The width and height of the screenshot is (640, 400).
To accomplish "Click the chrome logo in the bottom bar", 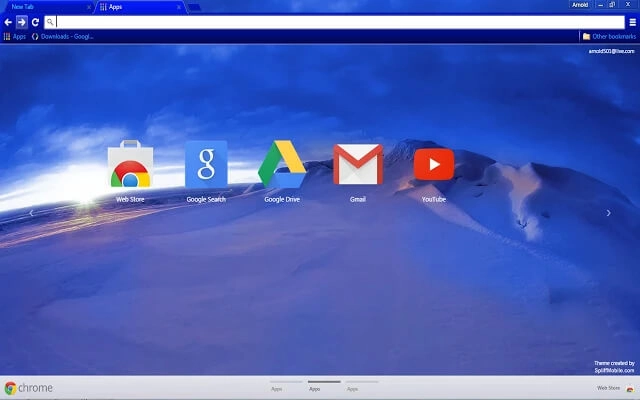I will (28, 388).
